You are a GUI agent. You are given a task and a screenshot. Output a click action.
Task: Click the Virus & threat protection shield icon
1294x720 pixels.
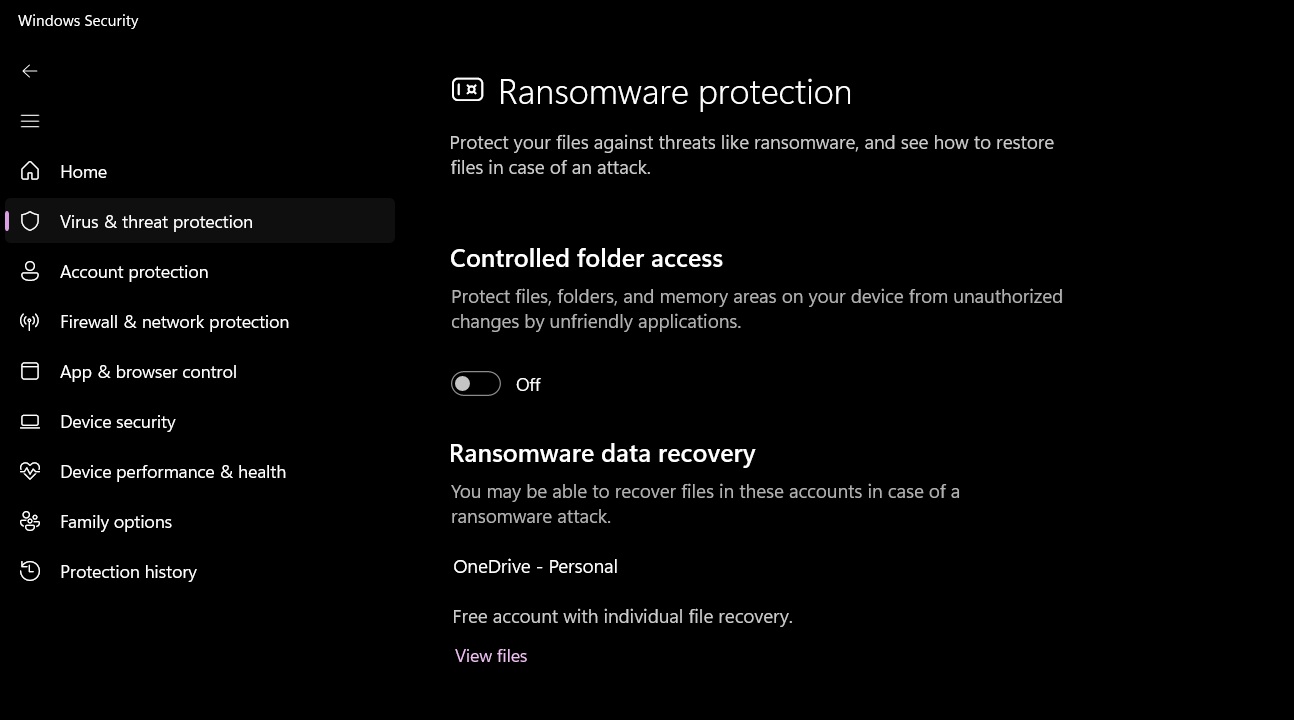click(x=30, y=221)
